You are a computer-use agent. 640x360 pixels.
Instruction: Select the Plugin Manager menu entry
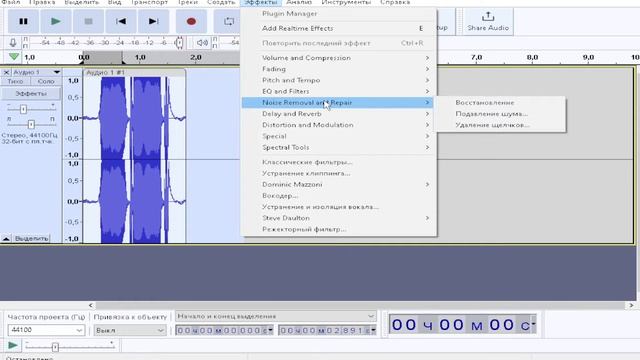[x=339, y=13]
